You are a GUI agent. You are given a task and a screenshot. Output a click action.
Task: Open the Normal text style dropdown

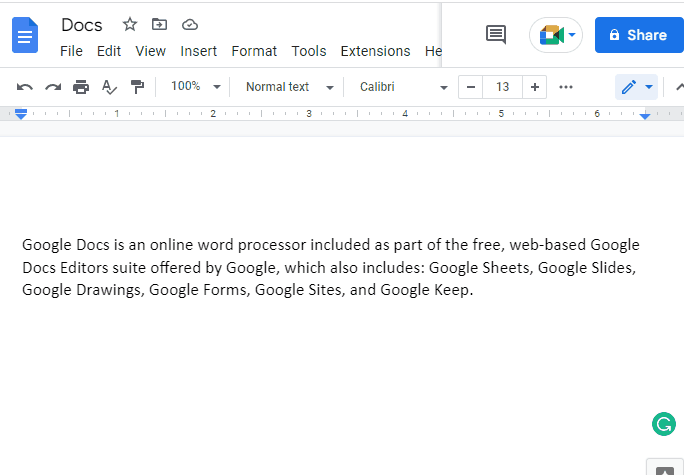pyautogui.click(x=290, y=87)
